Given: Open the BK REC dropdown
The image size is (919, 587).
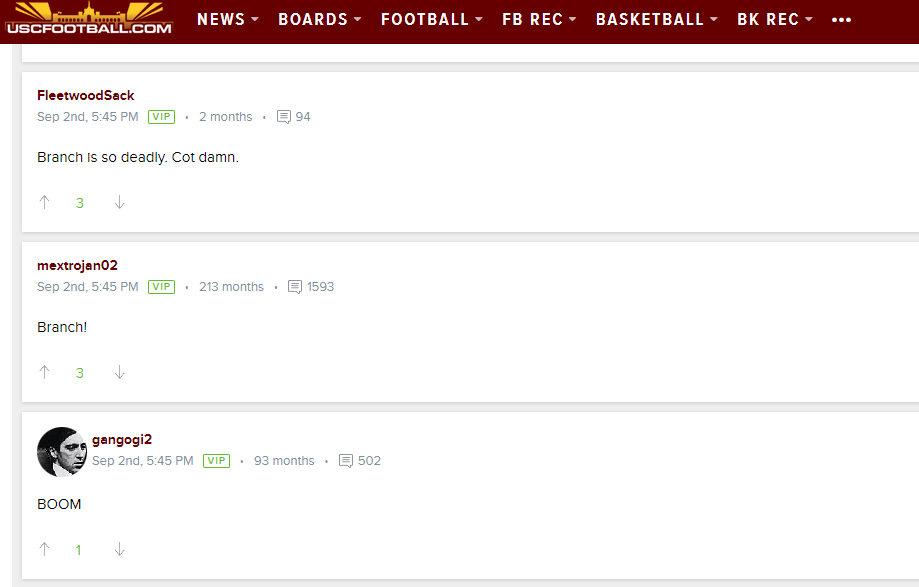Looking at the screenshot, I should tap(775, 19).
